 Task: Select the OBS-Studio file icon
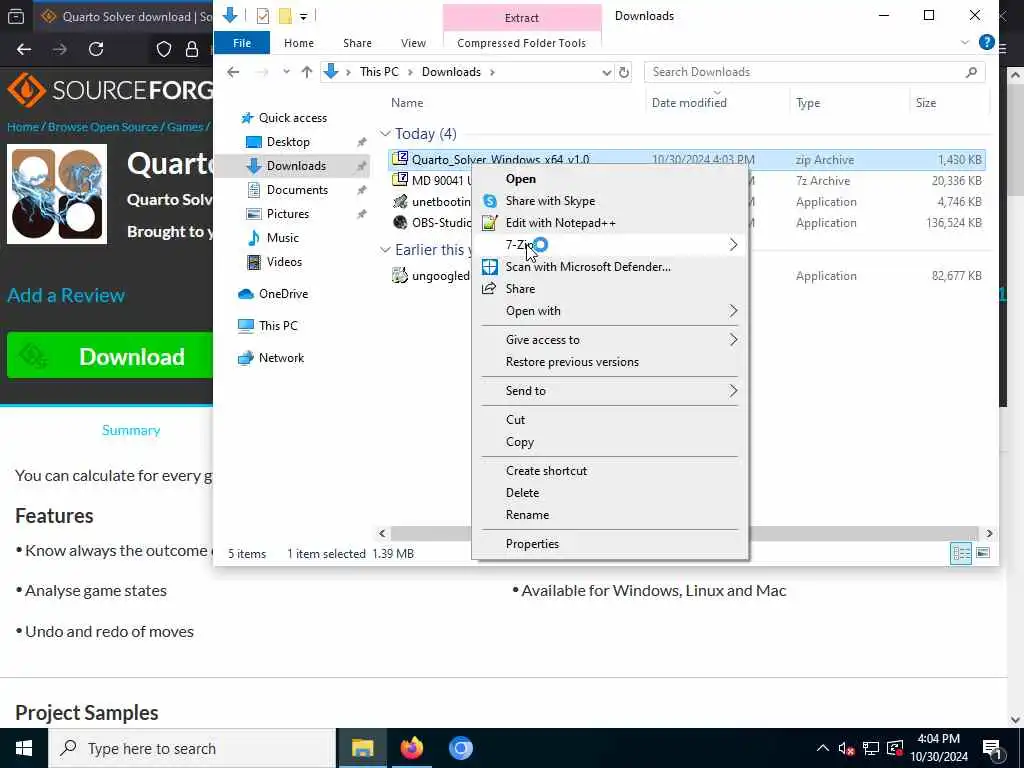click(x=400, y=223)
